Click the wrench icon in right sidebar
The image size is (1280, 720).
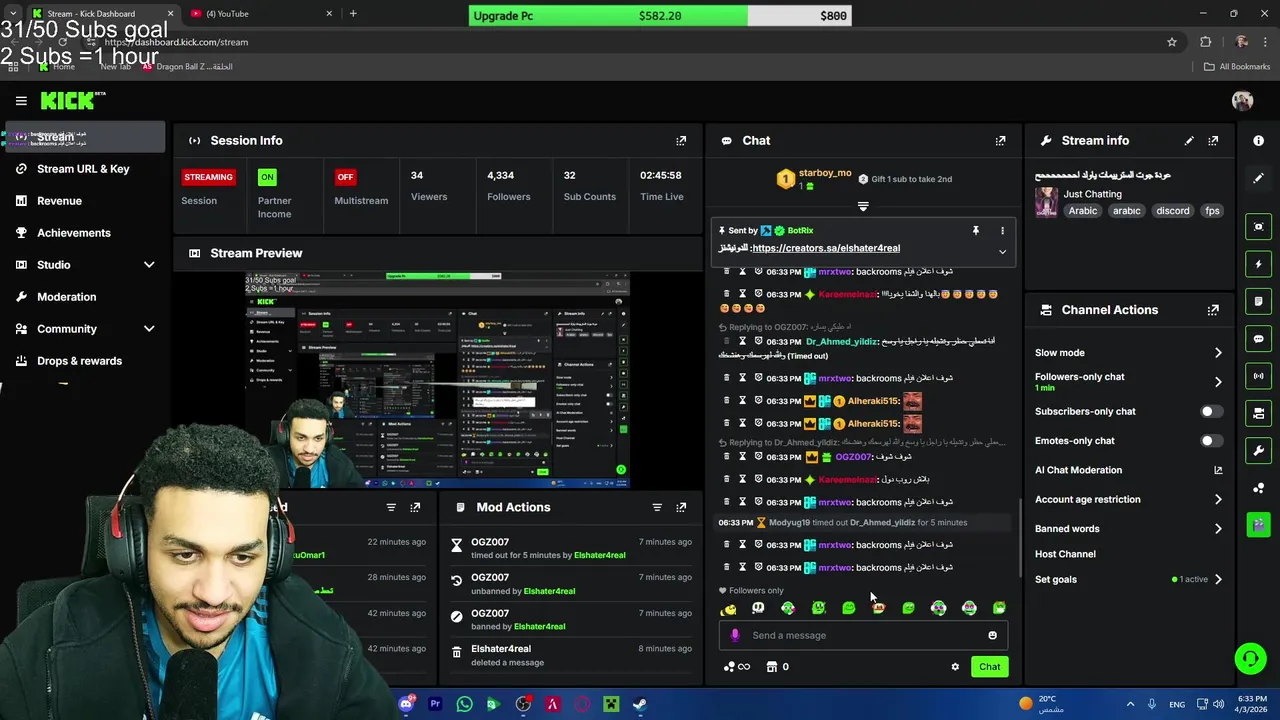point(1258,450)
